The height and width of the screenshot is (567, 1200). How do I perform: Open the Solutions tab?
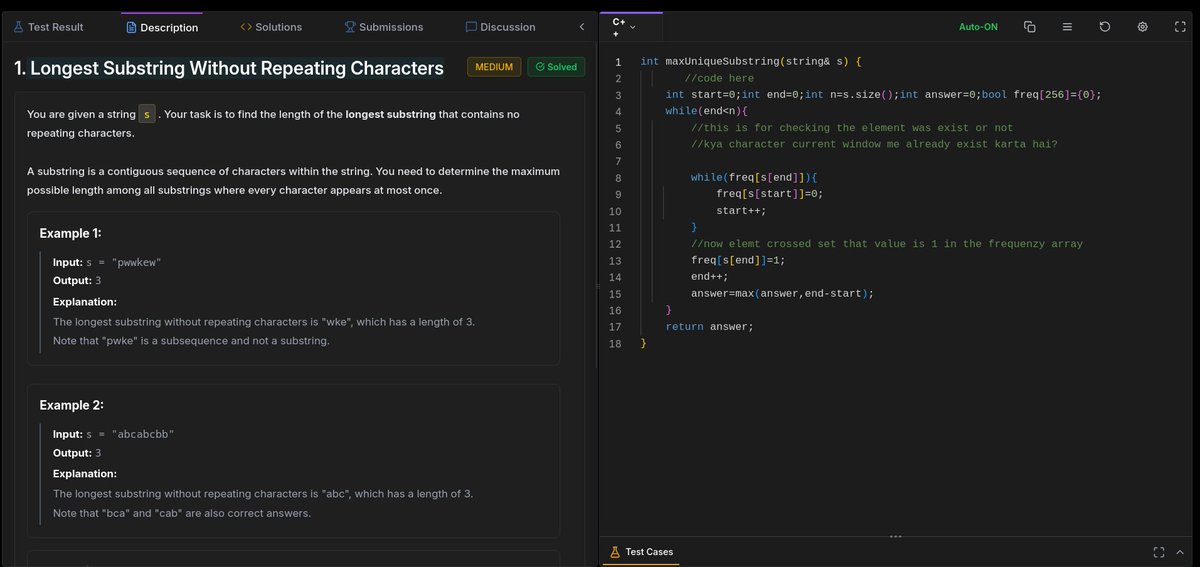pos(271,27)
